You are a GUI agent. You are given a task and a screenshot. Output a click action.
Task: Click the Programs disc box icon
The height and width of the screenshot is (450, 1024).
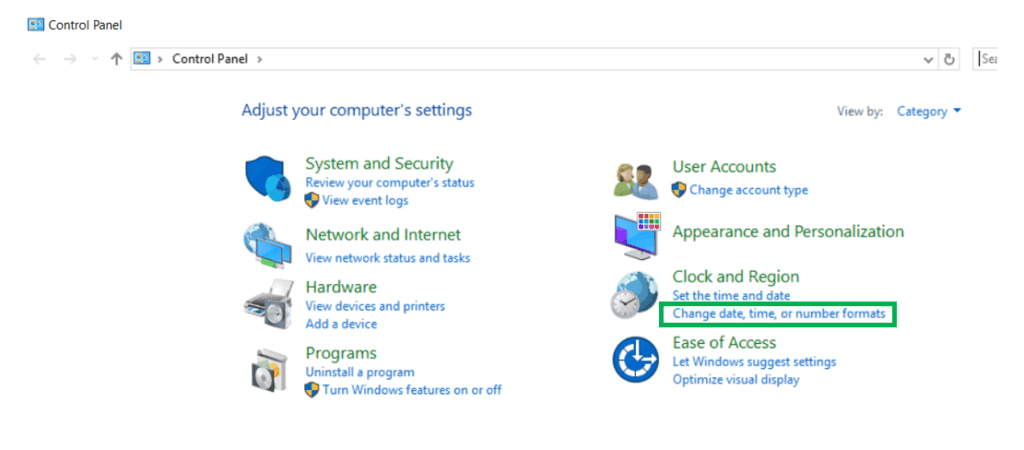pyautogui.click(x=267, y=370)
